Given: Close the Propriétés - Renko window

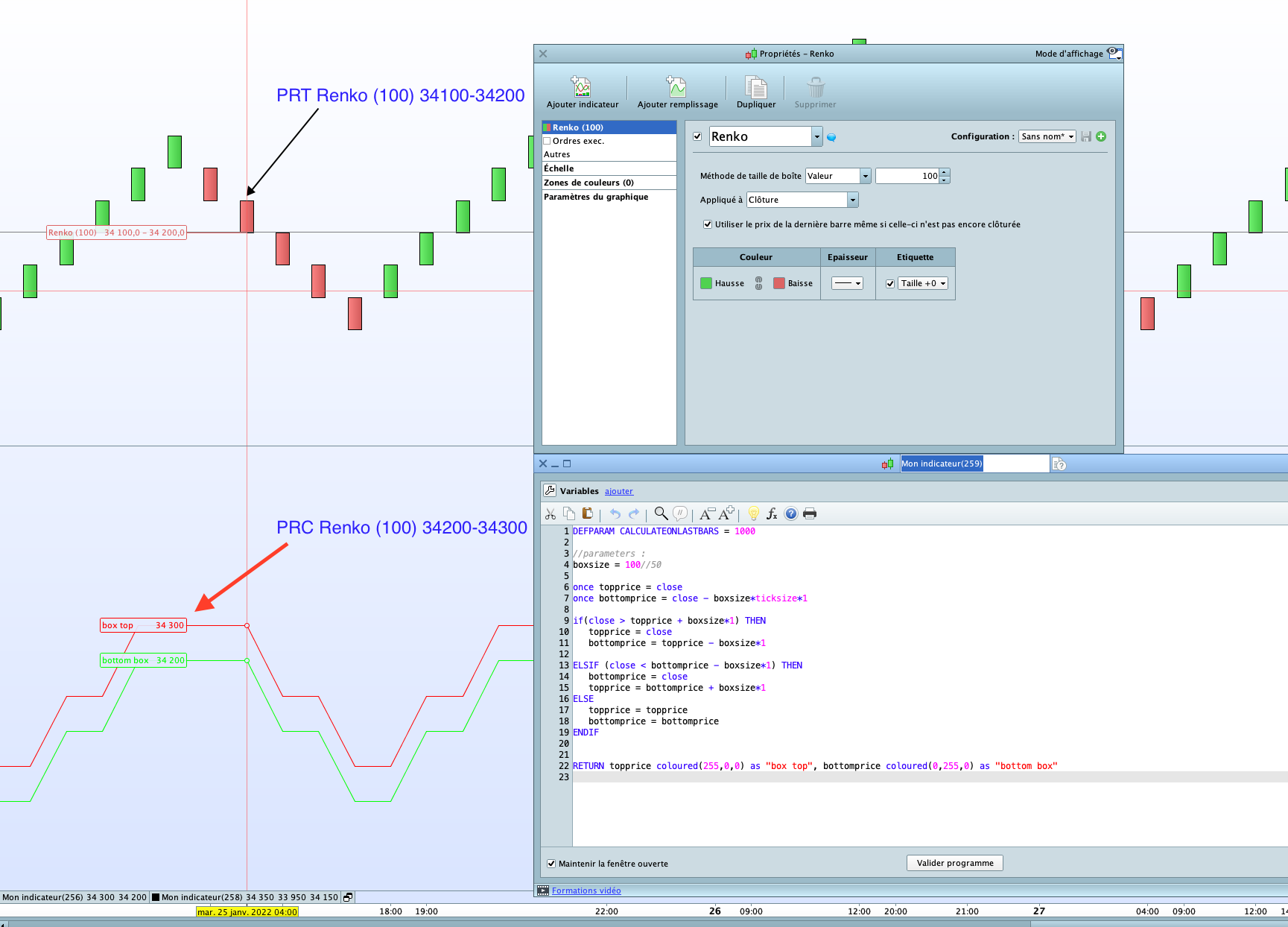Looking at the screenshot, I should click(x=543, y=54).
